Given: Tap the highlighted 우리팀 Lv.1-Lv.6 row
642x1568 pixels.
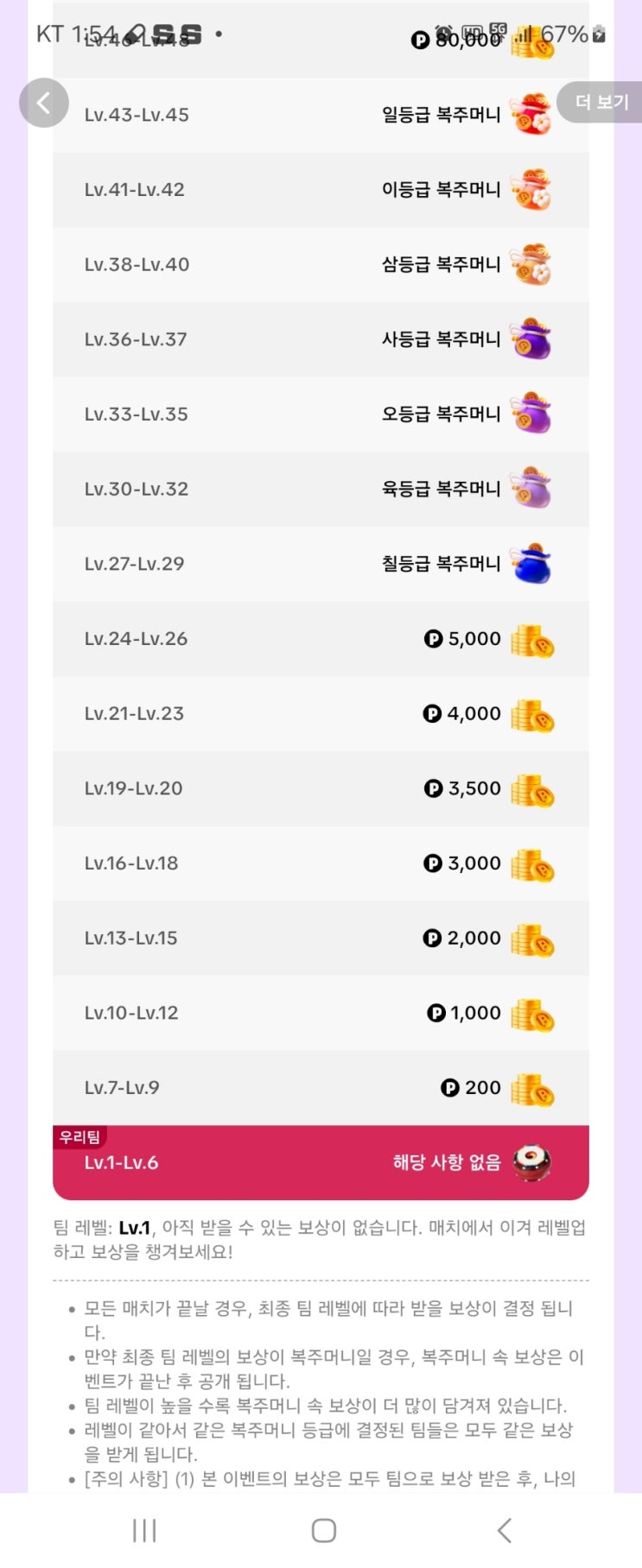Looking at the screenshot, I should click(321, 1163).
